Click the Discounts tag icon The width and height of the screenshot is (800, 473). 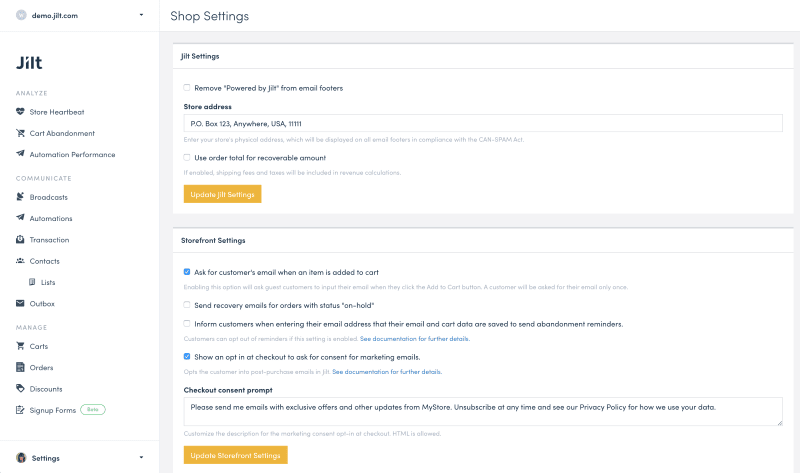(x=20, y=388)
